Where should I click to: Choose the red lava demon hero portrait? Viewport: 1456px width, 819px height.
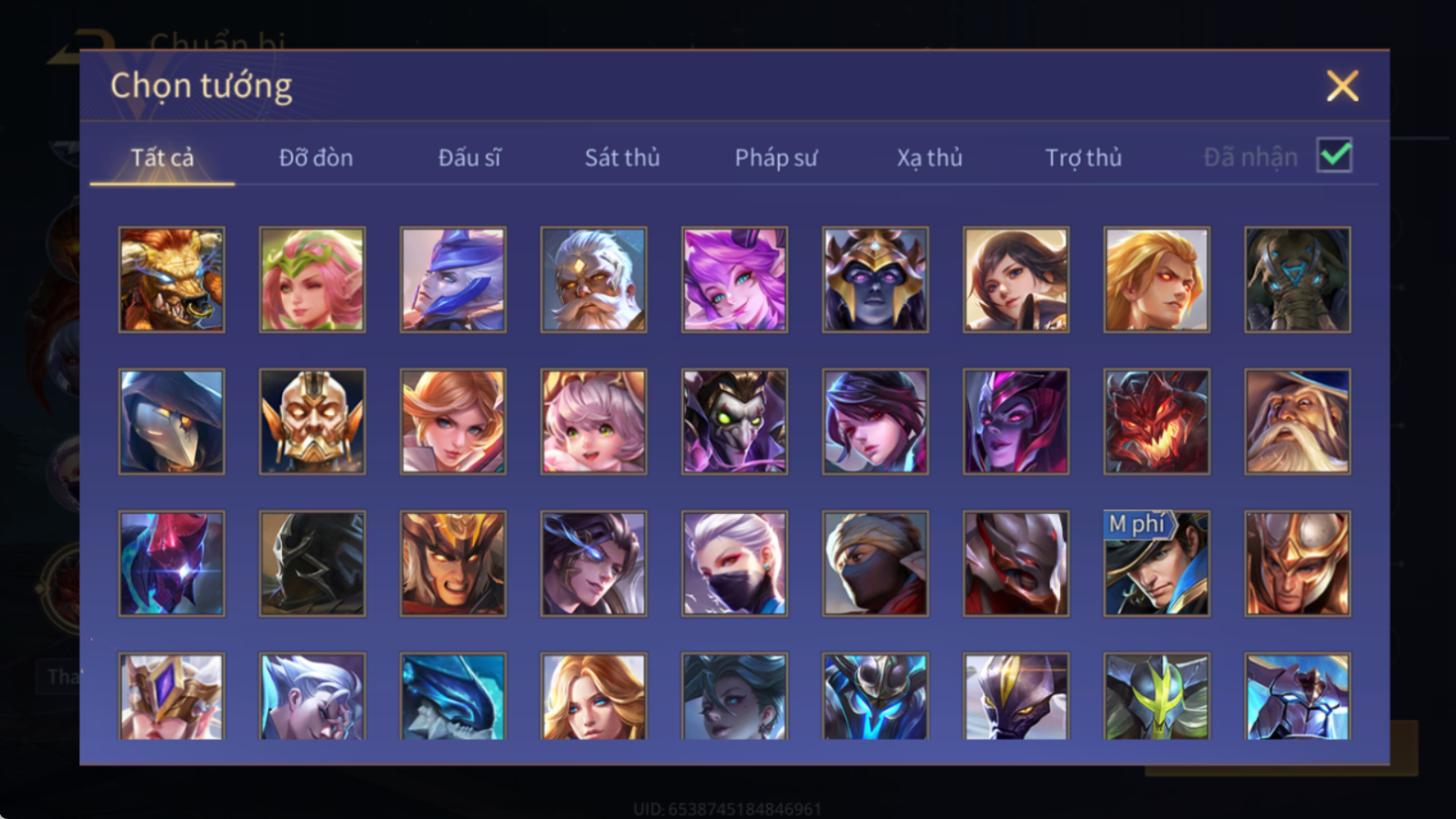pyautogui.click(x=1156, y=421)
